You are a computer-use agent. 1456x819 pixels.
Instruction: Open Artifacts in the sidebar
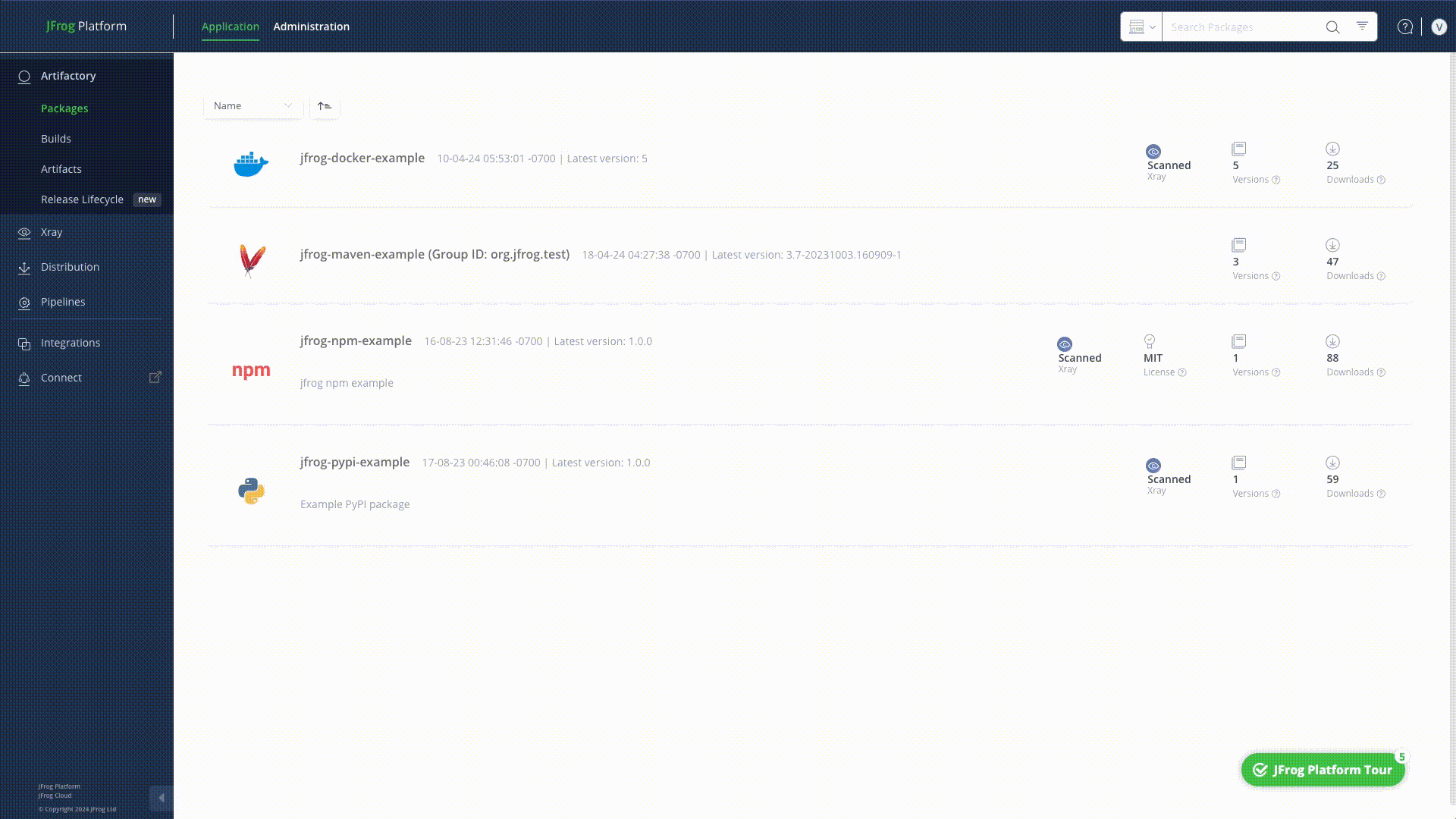click(61, 169)
